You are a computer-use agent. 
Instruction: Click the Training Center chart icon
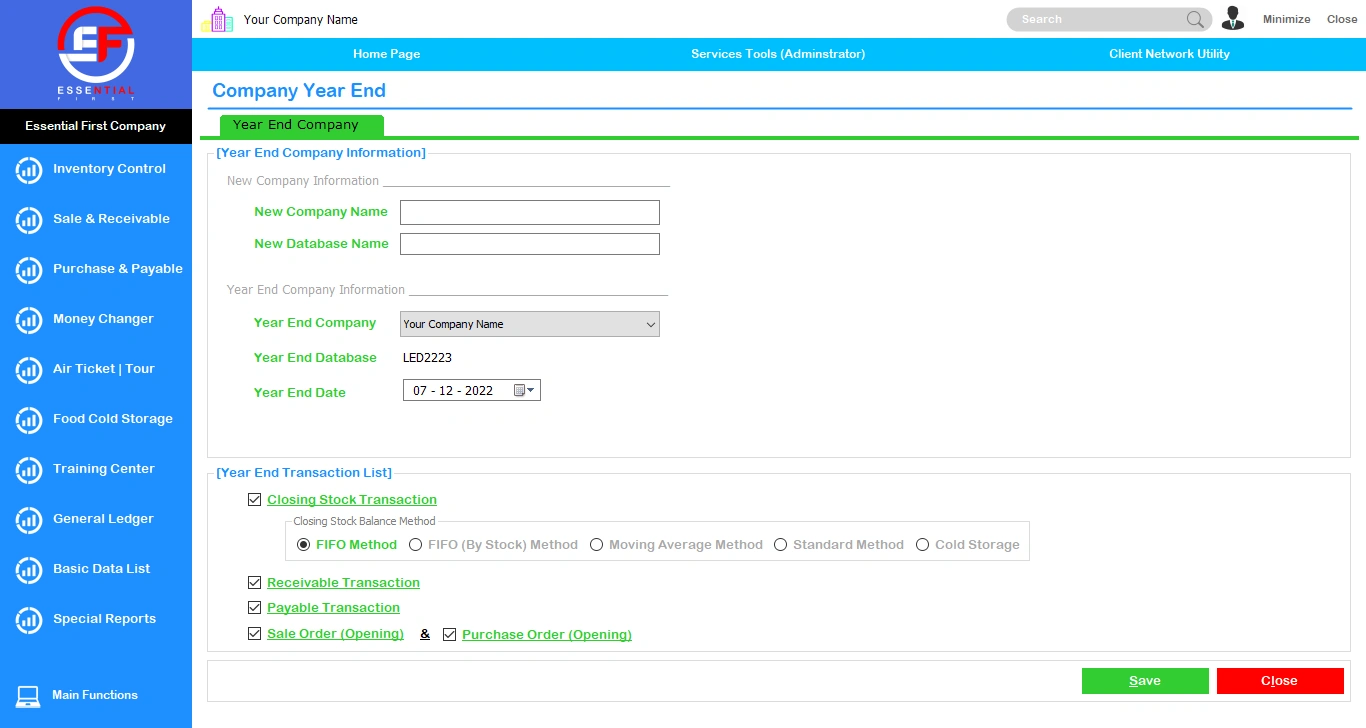[29, 470]
